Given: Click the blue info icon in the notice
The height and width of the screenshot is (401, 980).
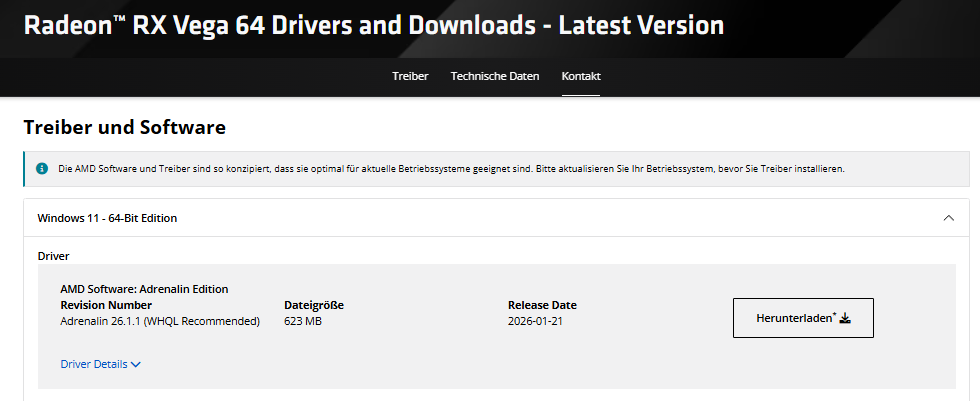Looking at the screenshot, I should click(x=42, y=169).
